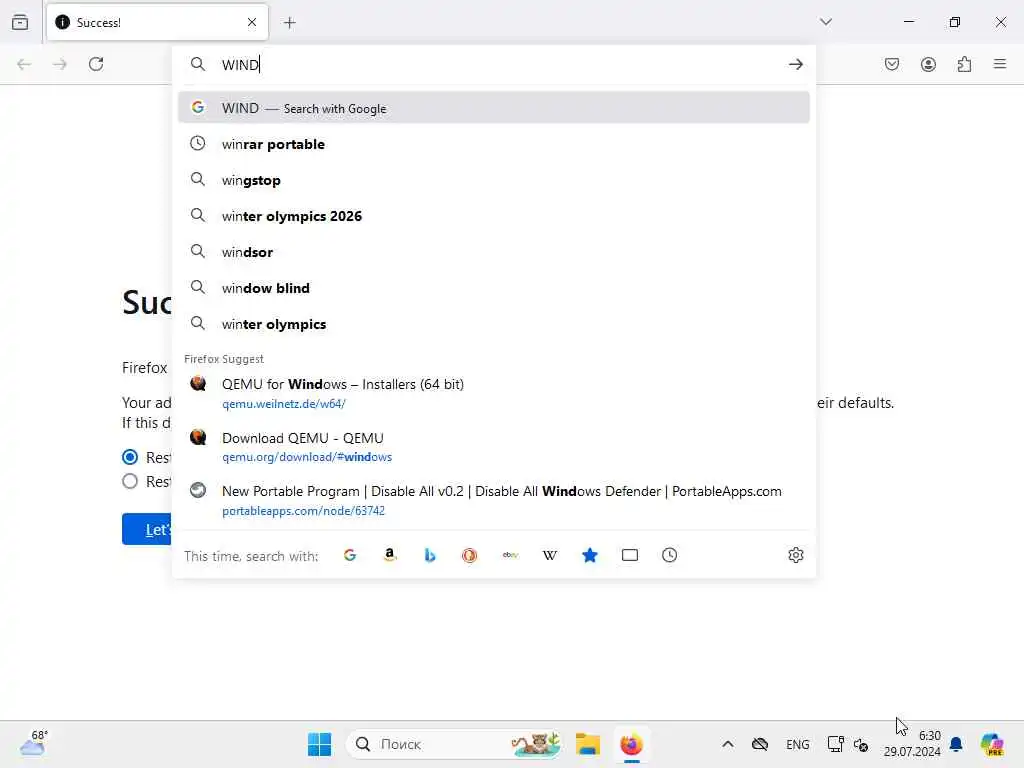1024x768 pixels.
Task: Search this time with Google
Action: [350, 555]
